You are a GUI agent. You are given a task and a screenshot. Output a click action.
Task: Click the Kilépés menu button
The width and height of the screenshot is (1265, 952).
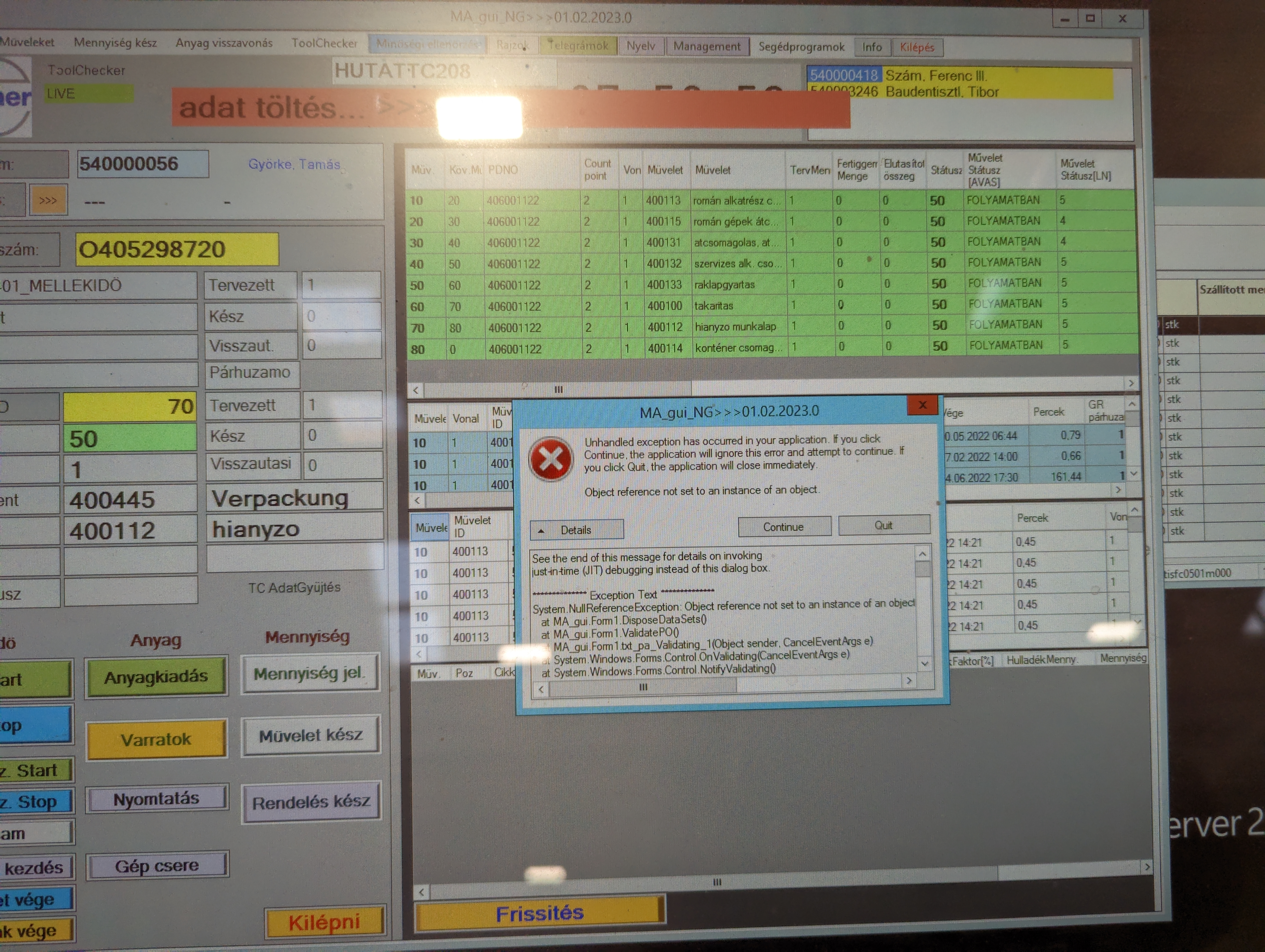917,47
